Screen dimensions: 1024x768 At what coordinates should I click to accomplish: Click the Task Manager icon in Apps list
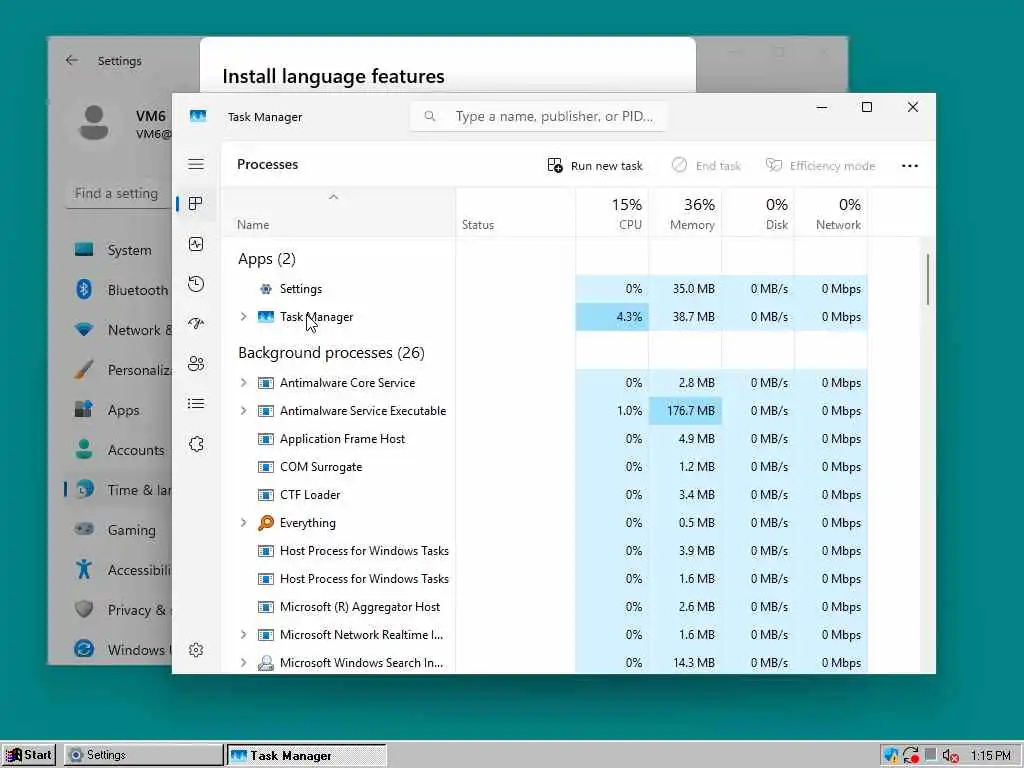(x=266, y=317)
